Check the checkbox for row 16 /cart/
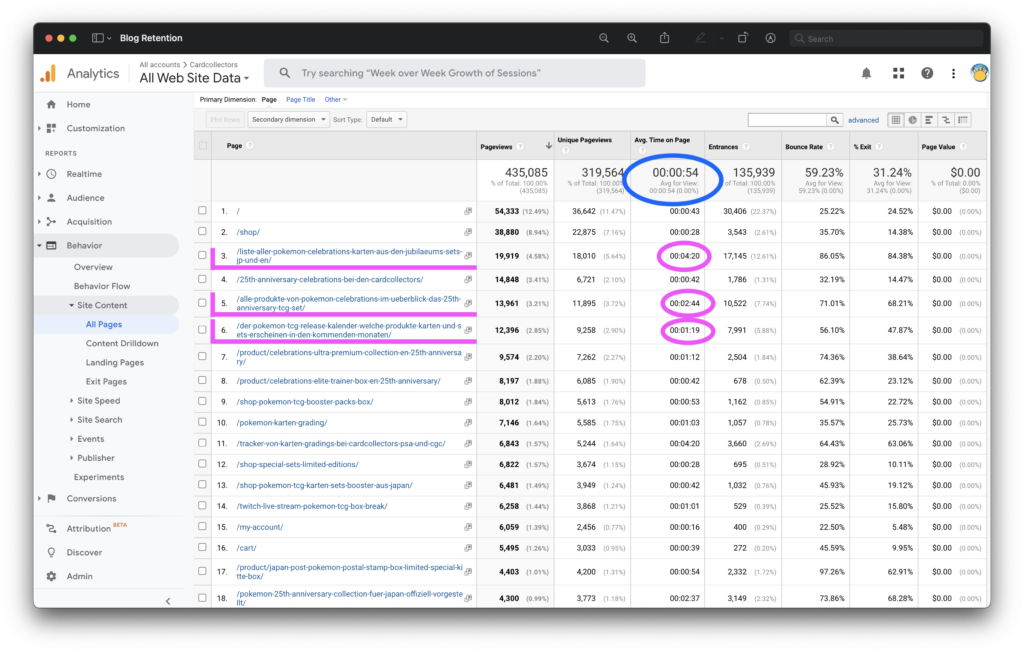Screen dimensions: 1024x652 (x=202, y=547)
